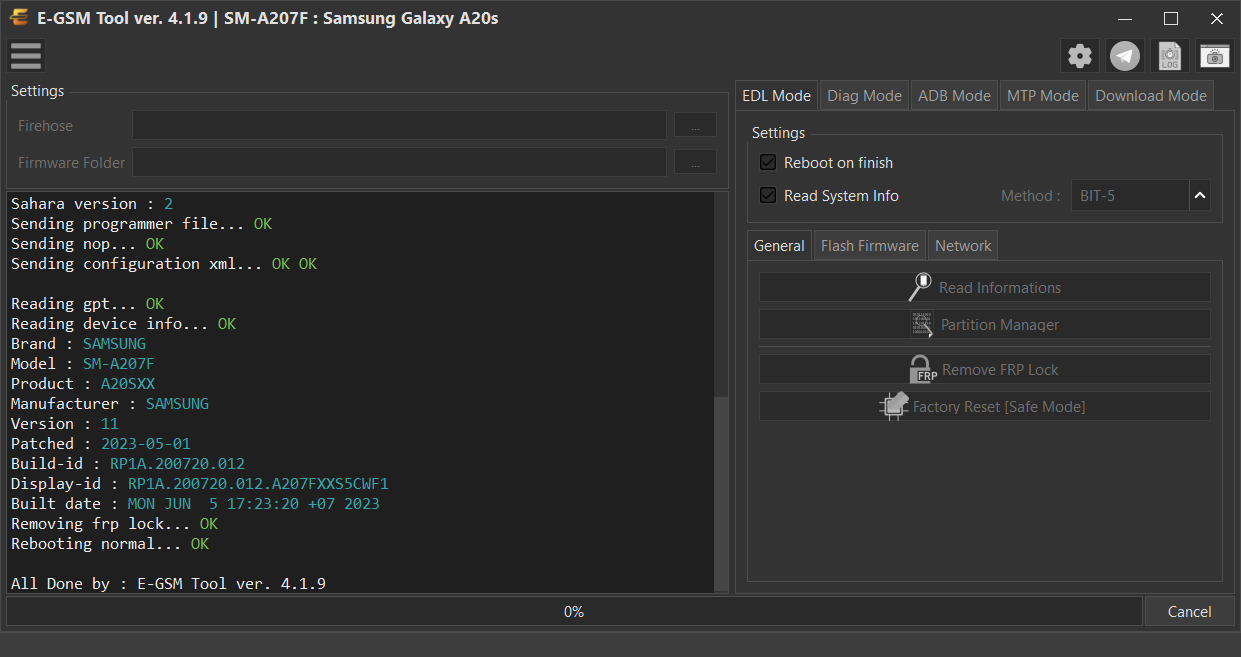Switch to EDL Mode tab
Viewport: 1241px width, 657px height.
click(x=776, y=95)
